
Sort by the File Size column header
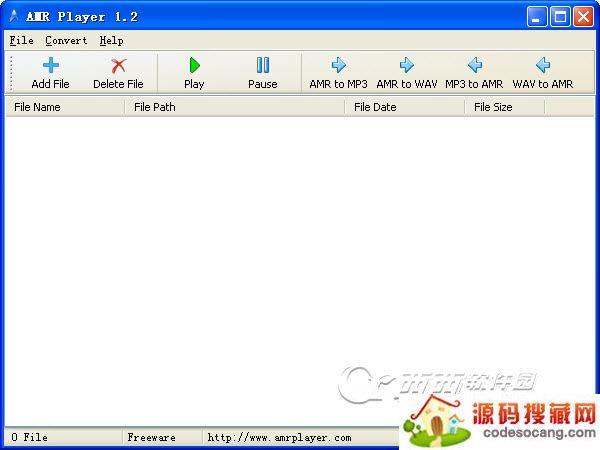pos(505,107)
